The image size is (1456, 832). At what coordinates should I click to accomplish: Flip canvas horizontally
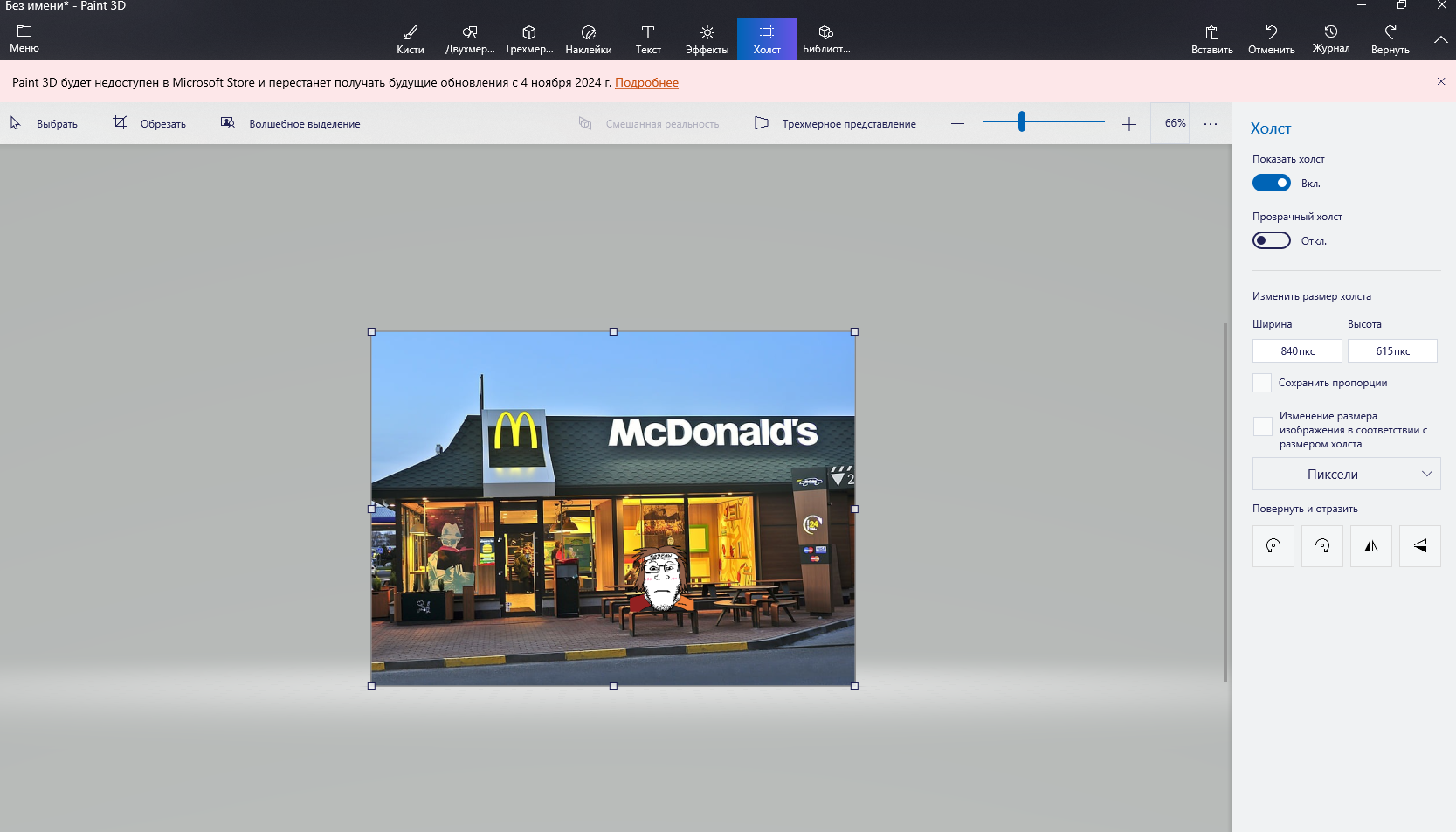1371,545
